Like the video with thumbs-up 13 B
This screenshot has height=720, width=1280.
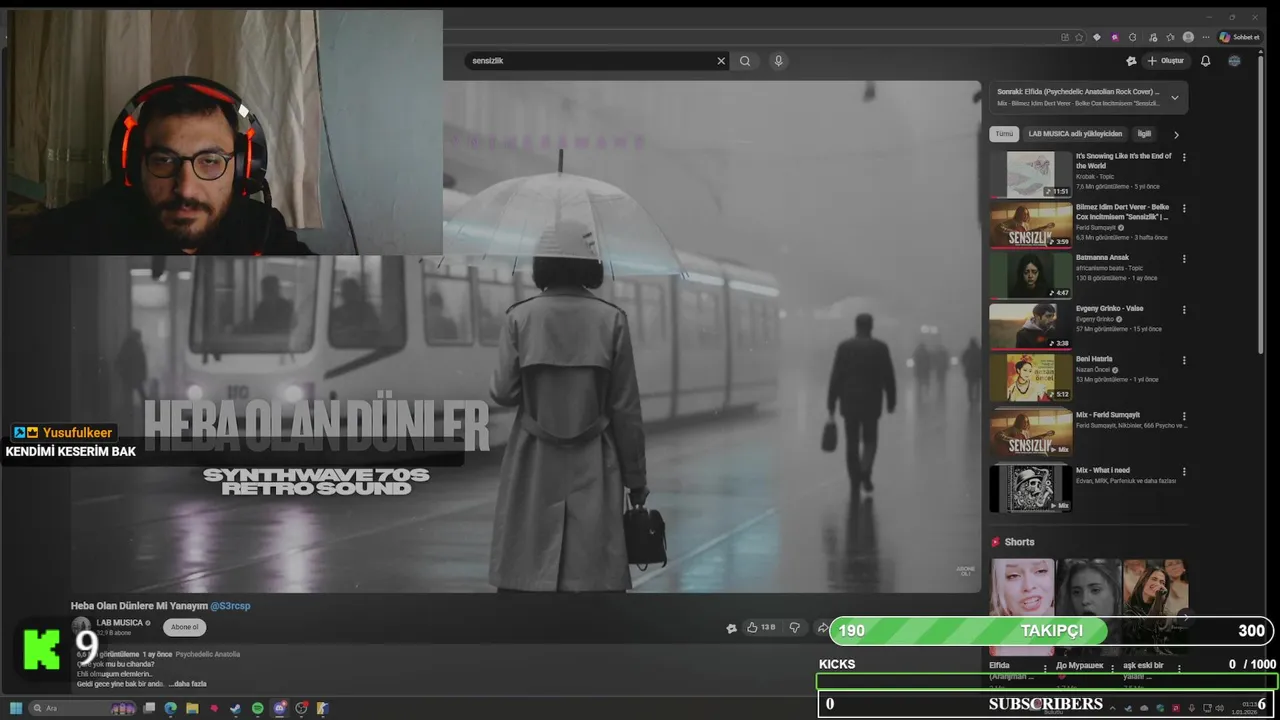[x=761, y=628]
